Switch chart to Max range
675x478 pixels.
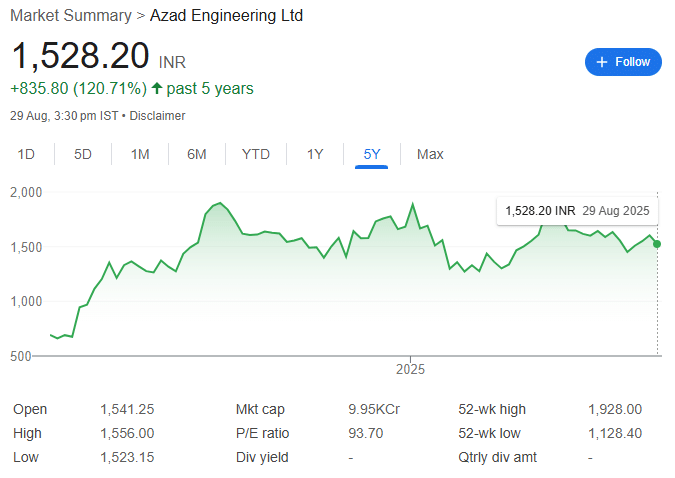[x=430, y=154]
